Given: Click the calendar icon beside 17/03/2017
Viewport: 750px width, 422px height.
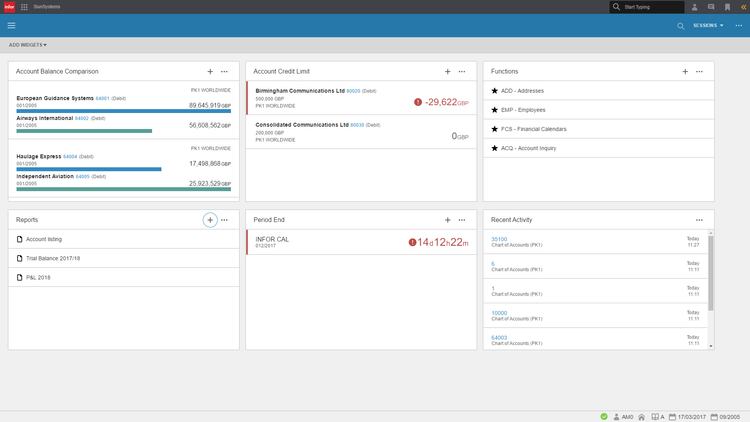Looking at the screenshot, I should click(672, 417).
